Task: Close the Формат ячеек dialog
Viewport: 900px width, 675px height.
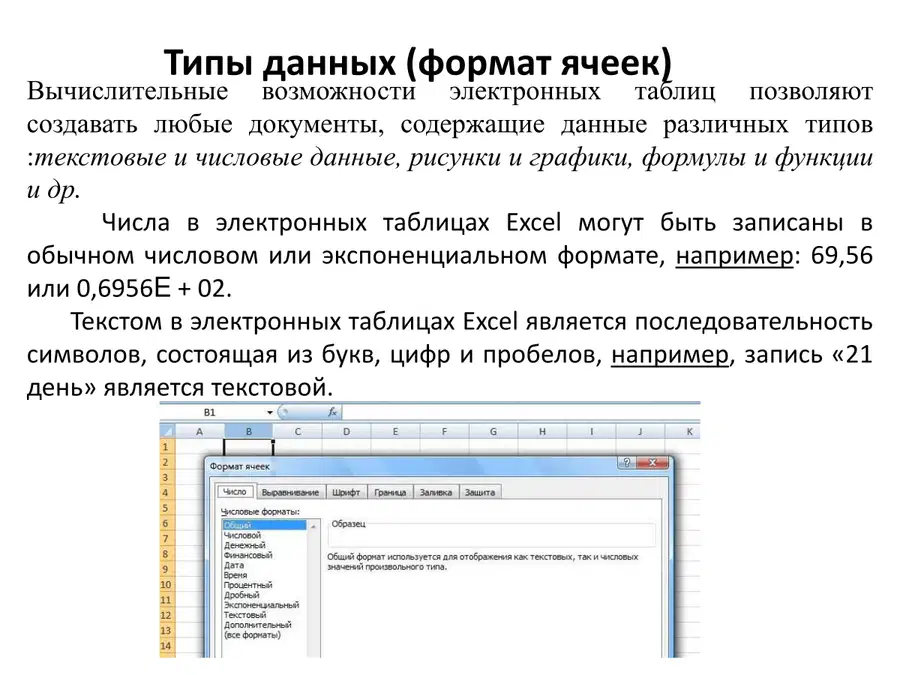Action: tap(652, 462)
